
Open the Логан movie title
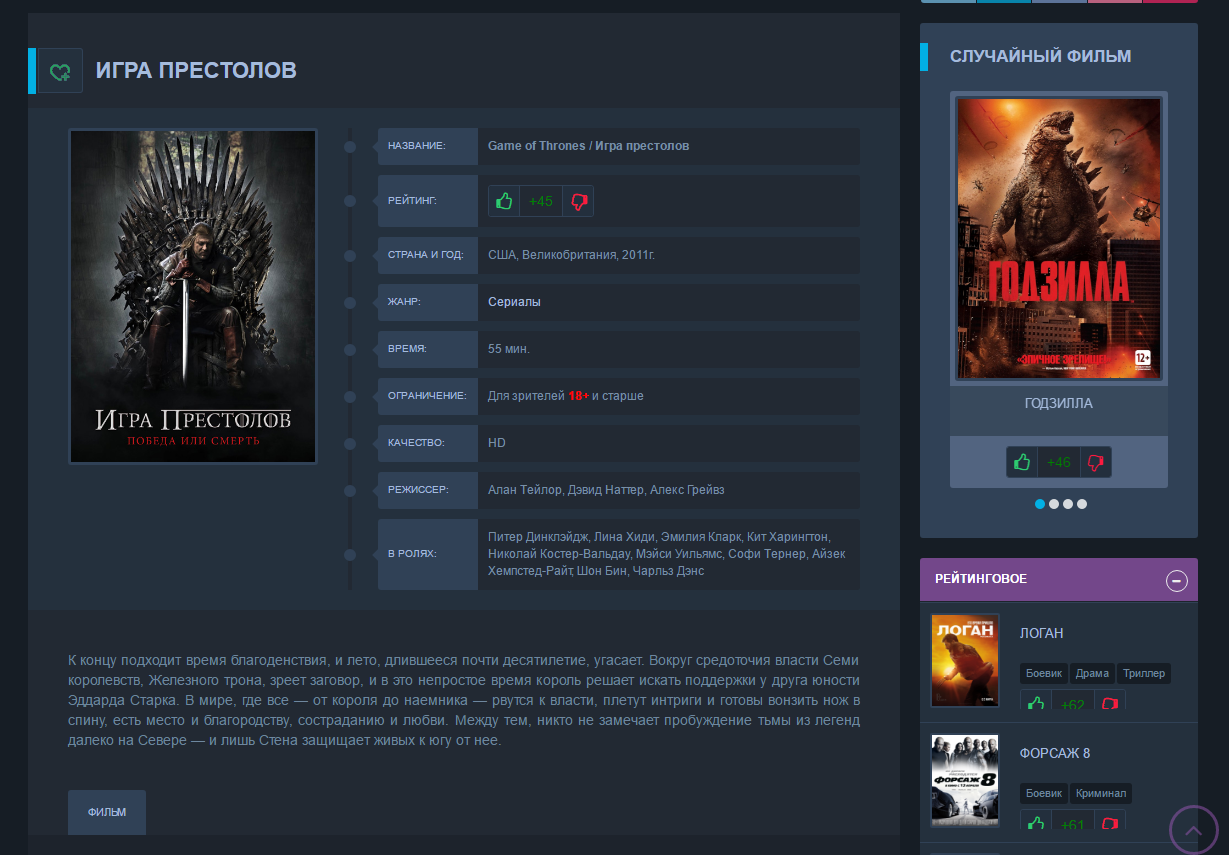(1041, 633)
